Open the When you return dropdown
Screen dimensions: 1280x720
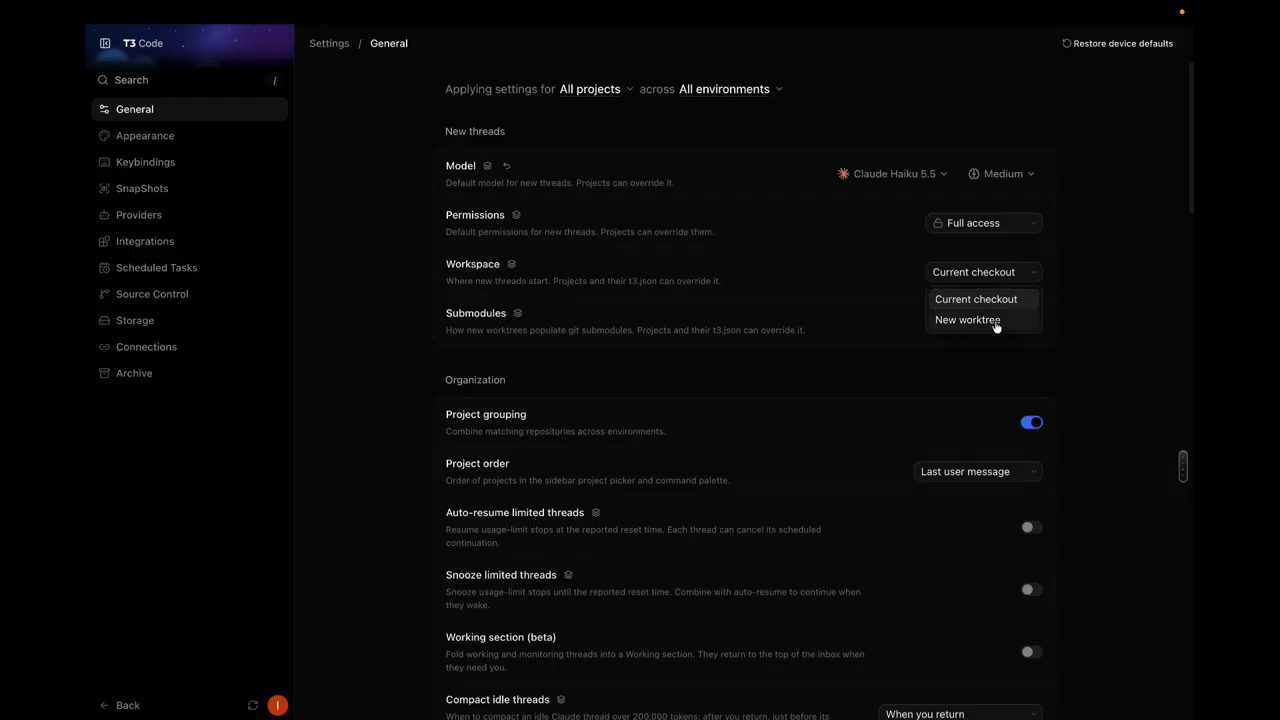pyautogui.click(x=961, y=713)
